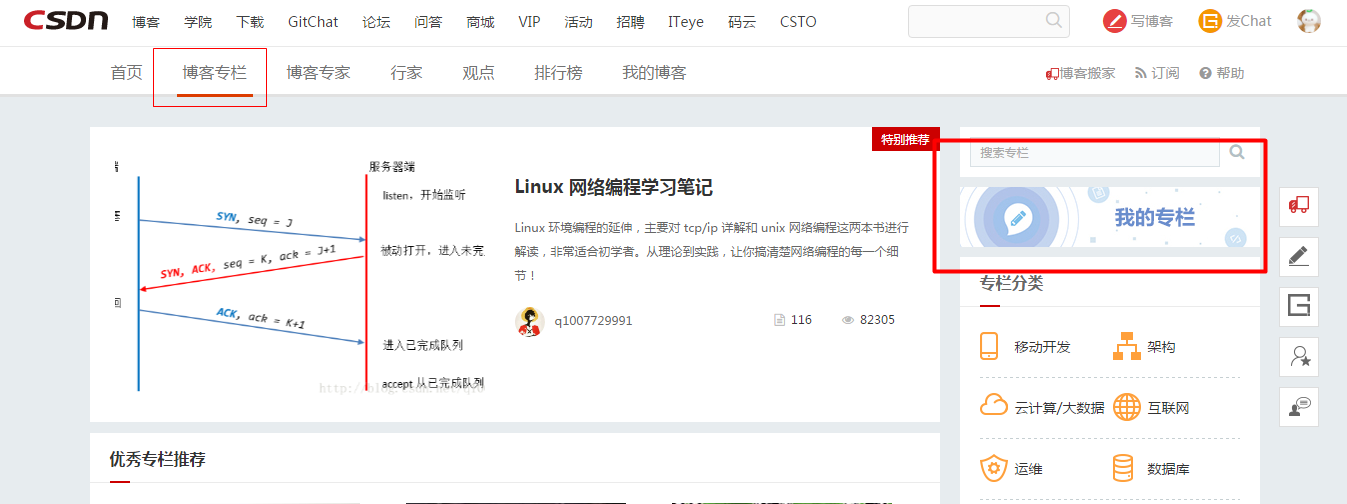Click the red 写博客 pencil icon
1347x504 pixels.
pyautogui.click(x=1115, y=21)
